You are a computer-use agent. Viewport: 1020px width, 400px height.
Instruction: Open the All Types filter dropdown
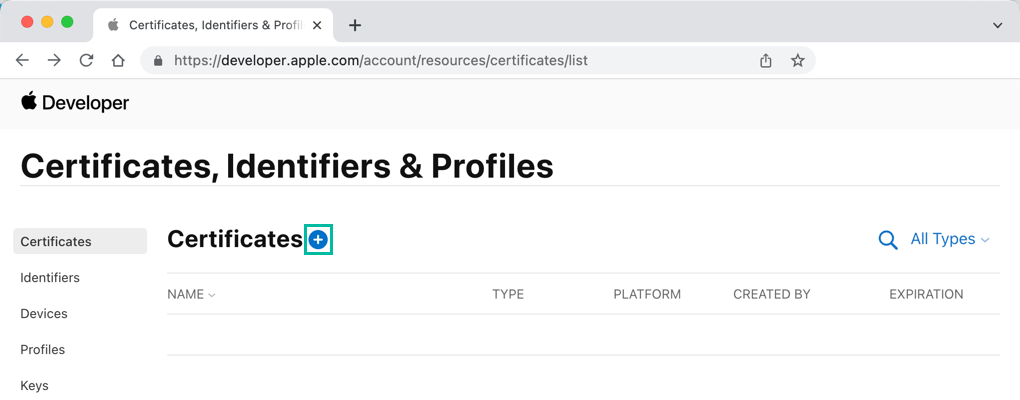(x=949, y=240)
